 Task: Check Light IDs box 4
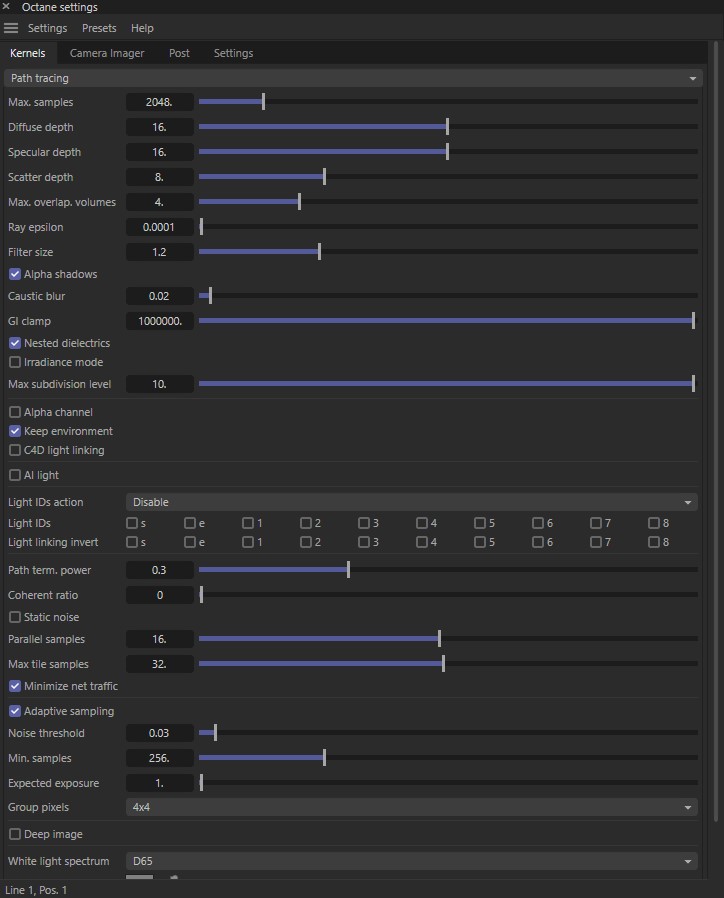point(422,523)
